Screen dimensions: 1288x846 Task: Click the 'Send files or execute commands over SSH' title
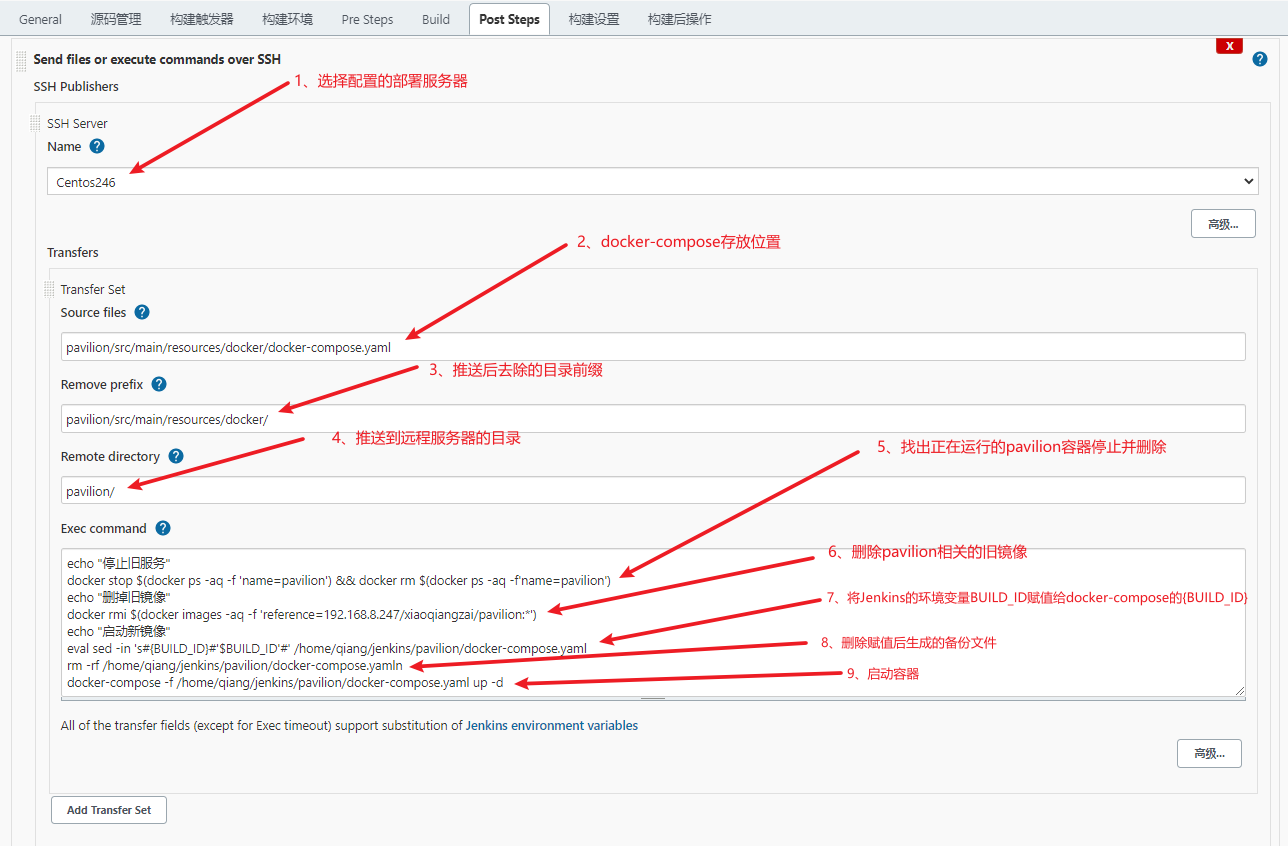tap(157, 59)
